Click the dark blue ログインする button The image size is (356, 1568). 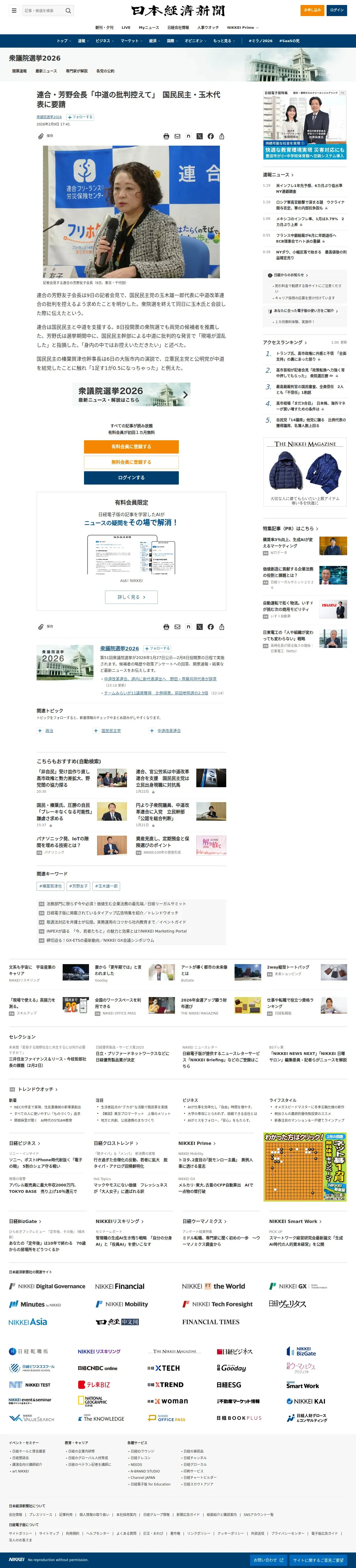pyautogui.click(x=131, y=478)
